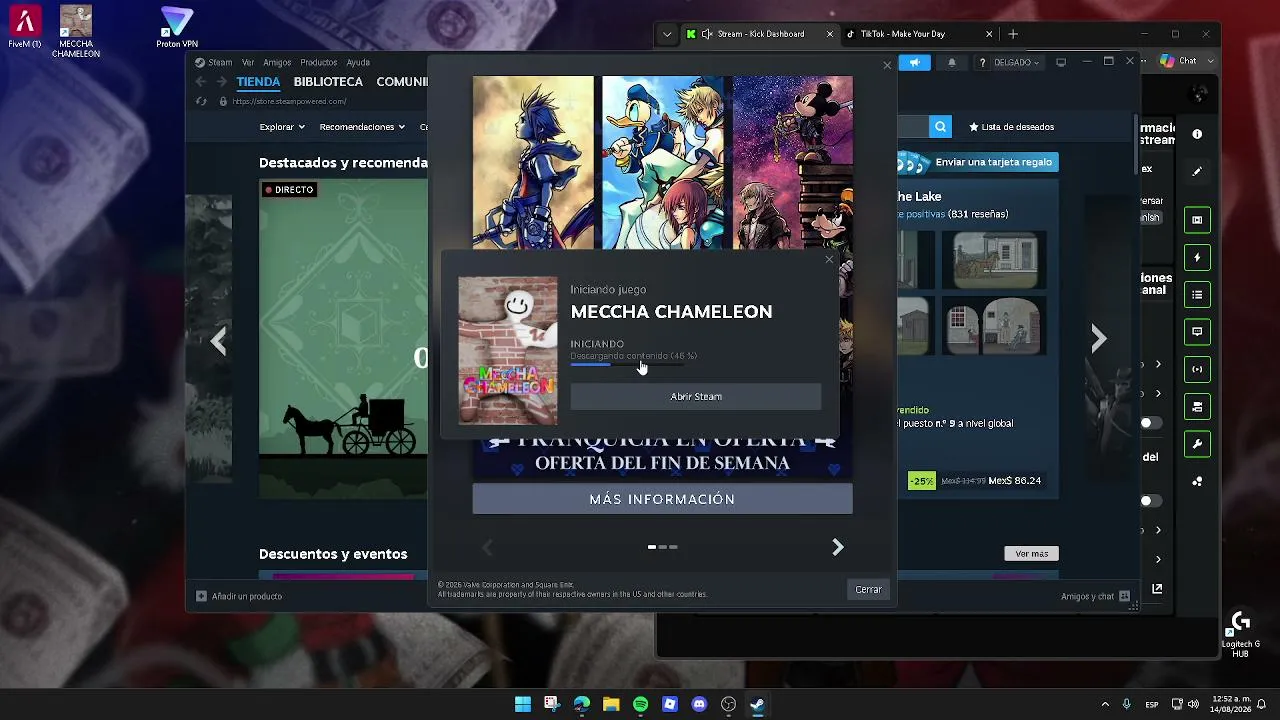
Task: Open the Amigos menu in Steam
Action: [277, 62]
